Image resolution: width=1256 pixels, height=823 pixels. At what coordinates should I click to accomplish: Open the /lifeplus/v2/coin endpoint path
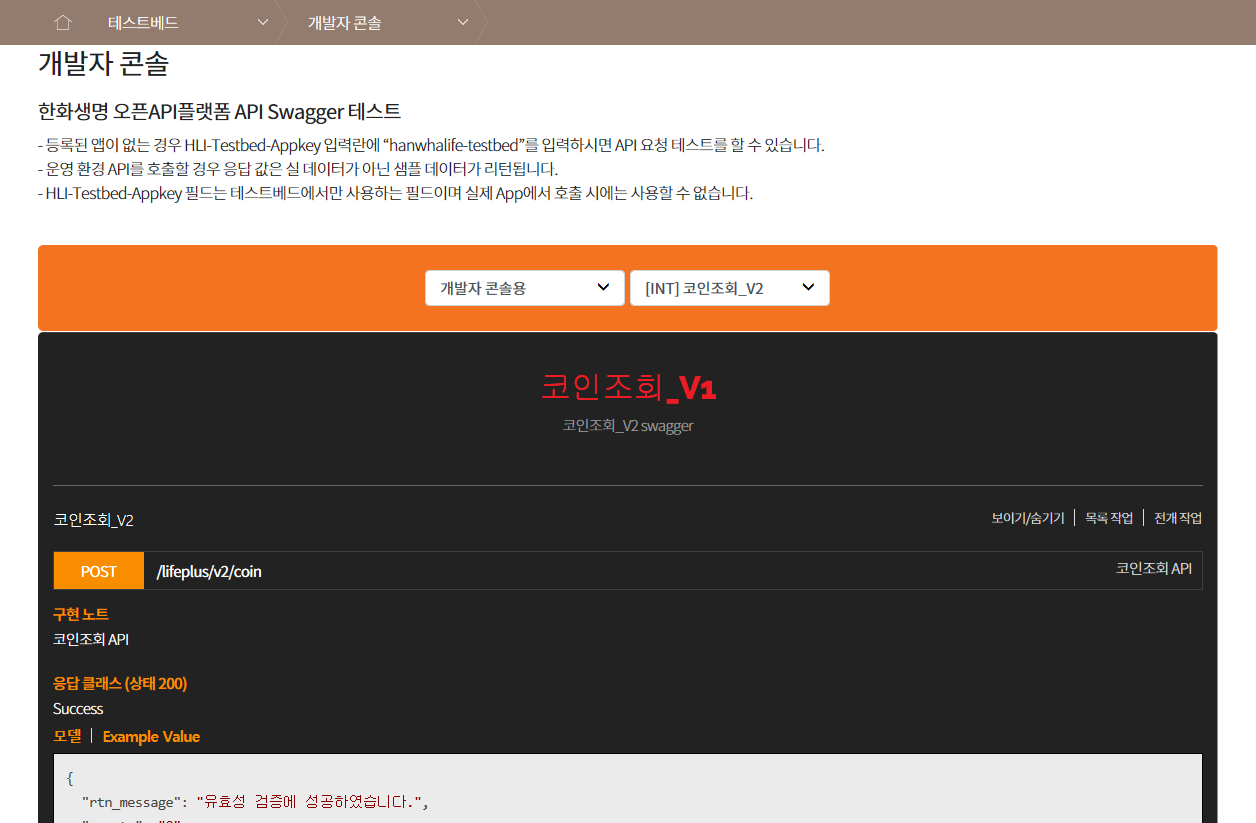pyautogui.click(x=209, y=572)
